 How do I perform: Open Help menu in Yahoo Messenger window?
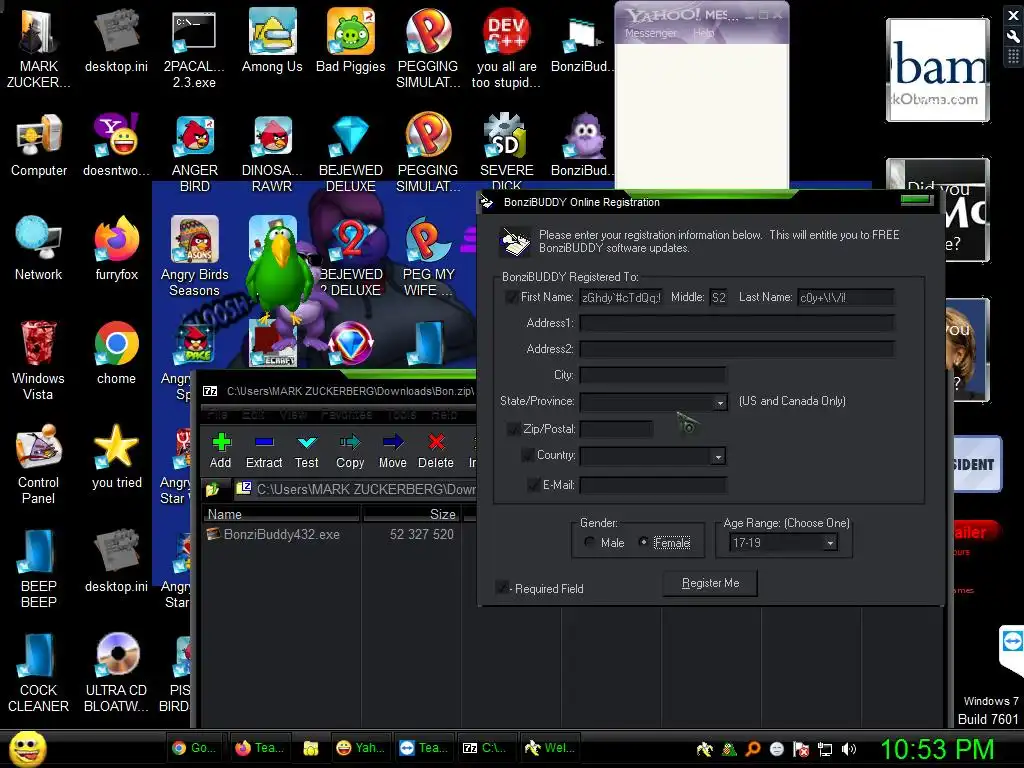703,33
